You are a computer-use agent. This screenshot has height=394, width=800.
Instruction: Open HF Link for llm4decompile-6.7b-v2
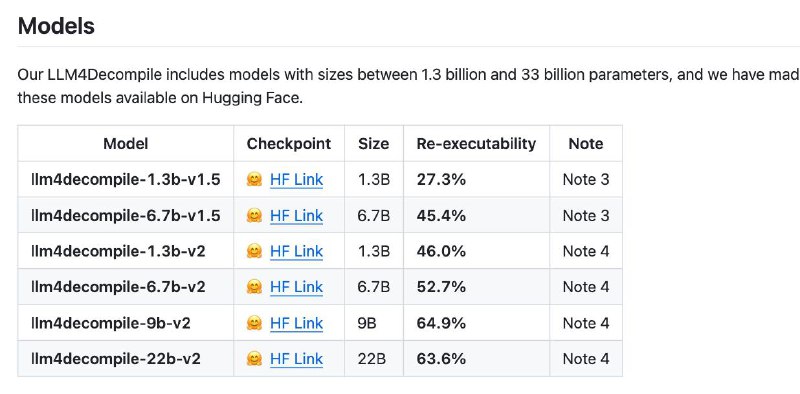[x=296, y=287]
